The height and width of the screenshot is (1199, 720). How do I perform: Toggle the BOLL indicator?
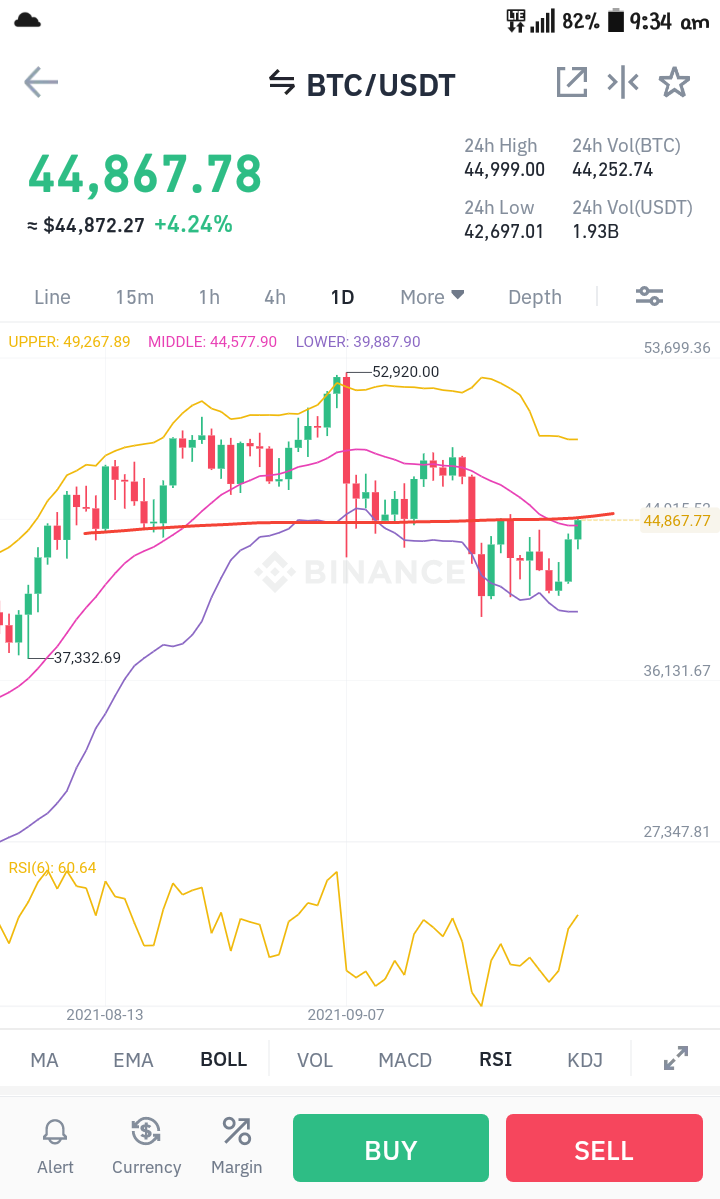(223, 1059)
